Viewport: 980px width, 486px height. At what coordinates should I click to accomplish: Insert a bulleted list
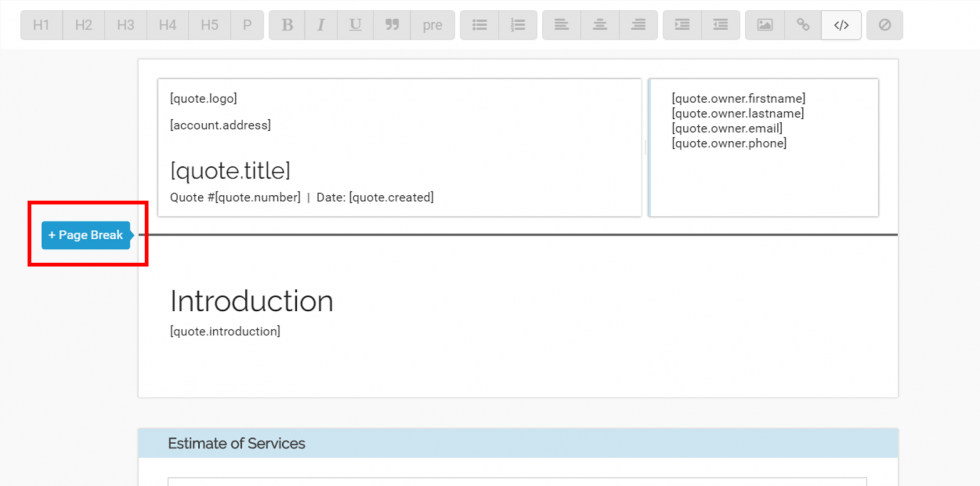coord(479,25)
